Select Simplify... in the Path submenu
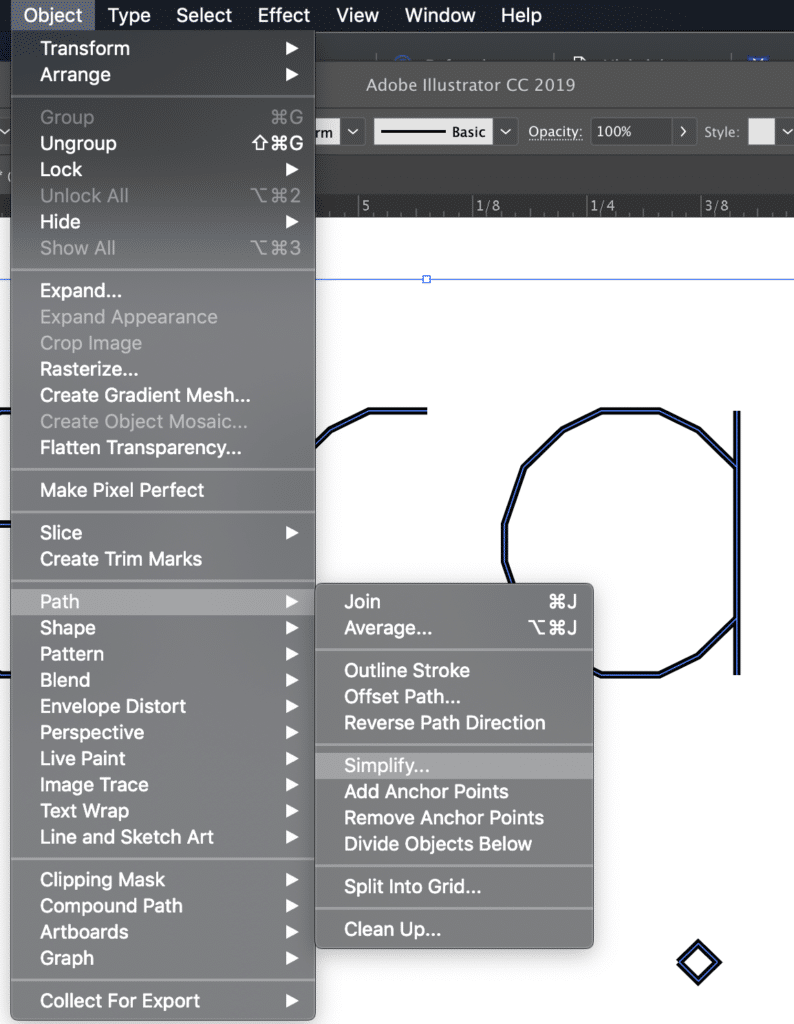 coord(454,765)
